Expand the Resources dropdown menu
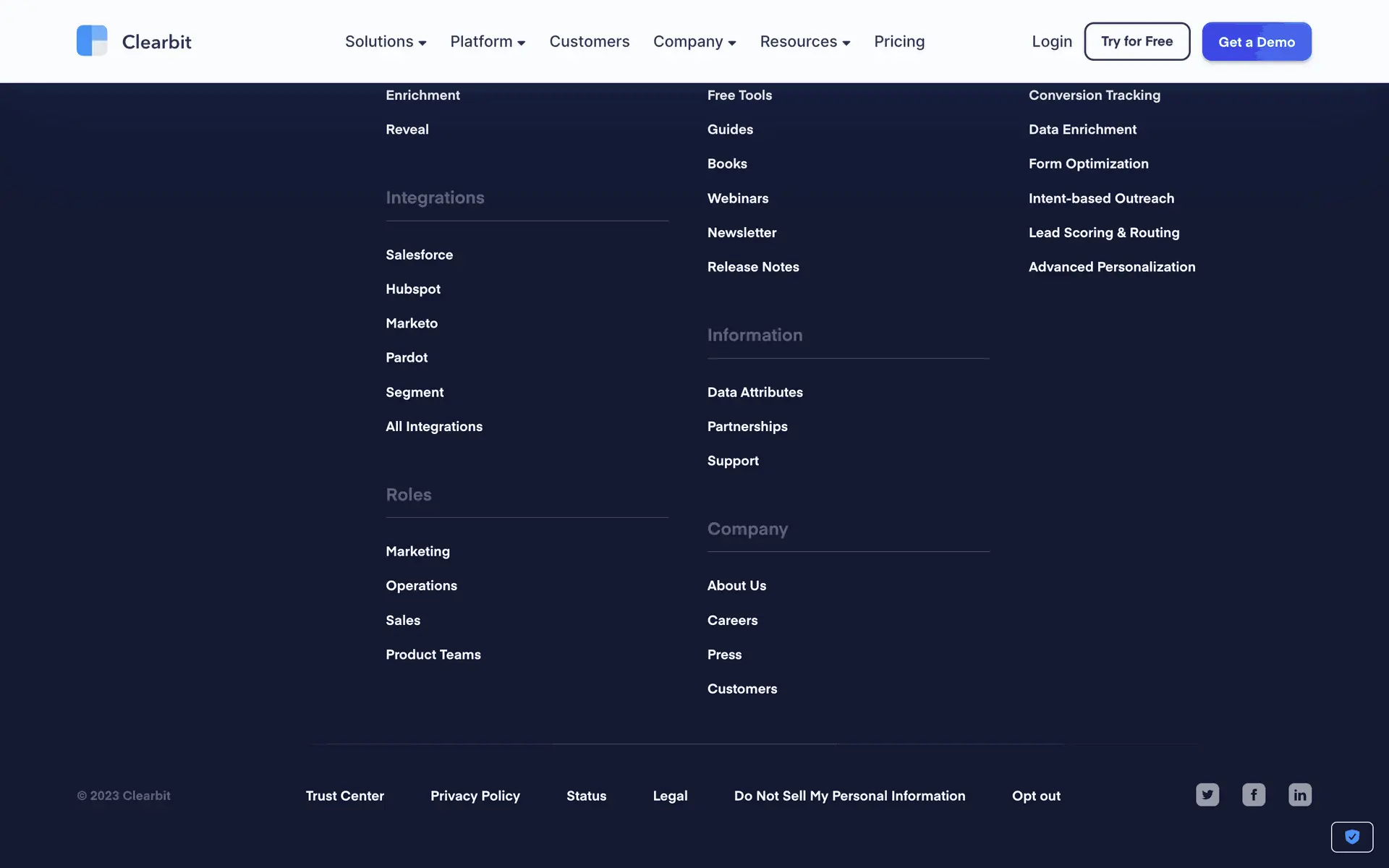1389x868 pixels. coord(804,42)
